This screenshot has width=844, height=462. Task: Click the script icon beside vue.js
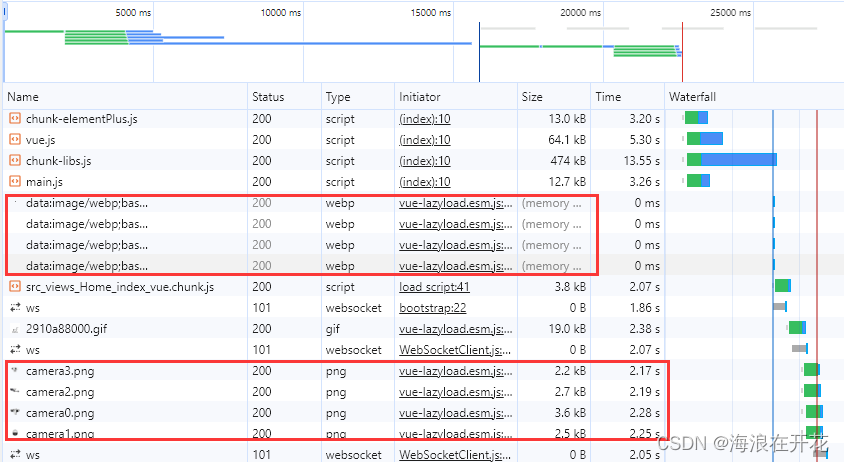pyautogui.click(x=15, y=139)
